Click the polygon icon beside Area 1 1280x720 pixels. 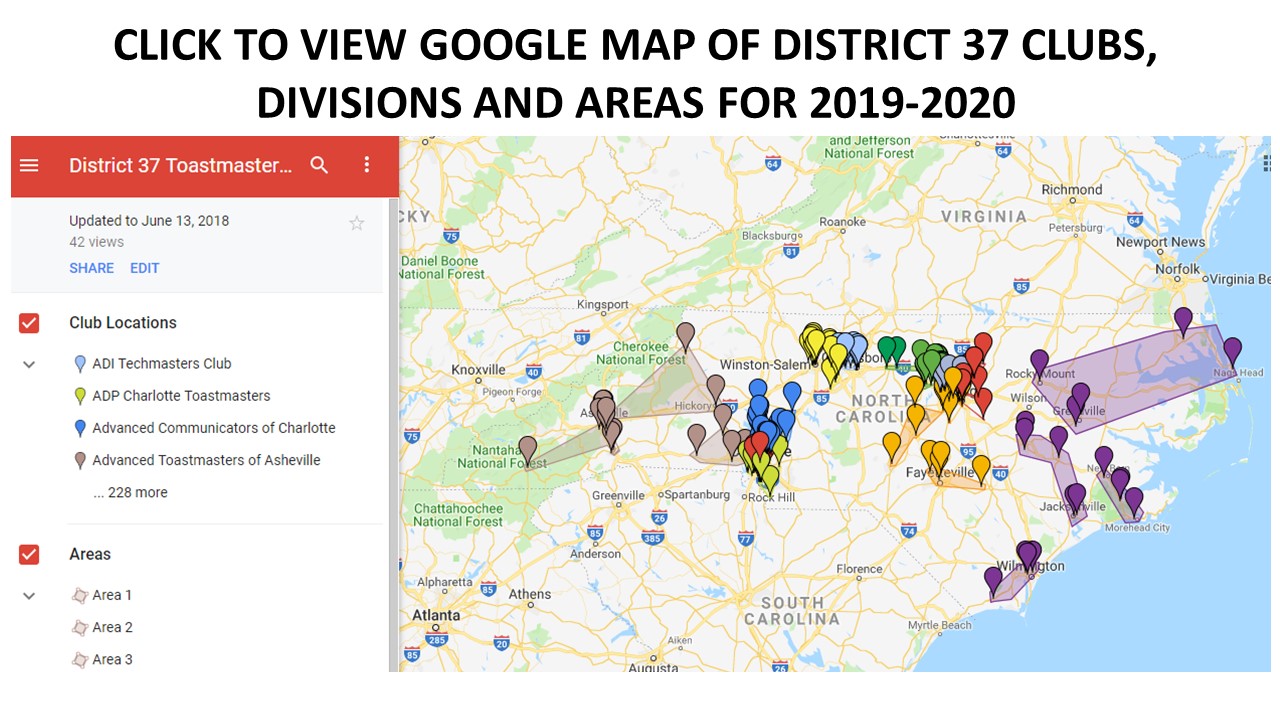click(80, 595)
